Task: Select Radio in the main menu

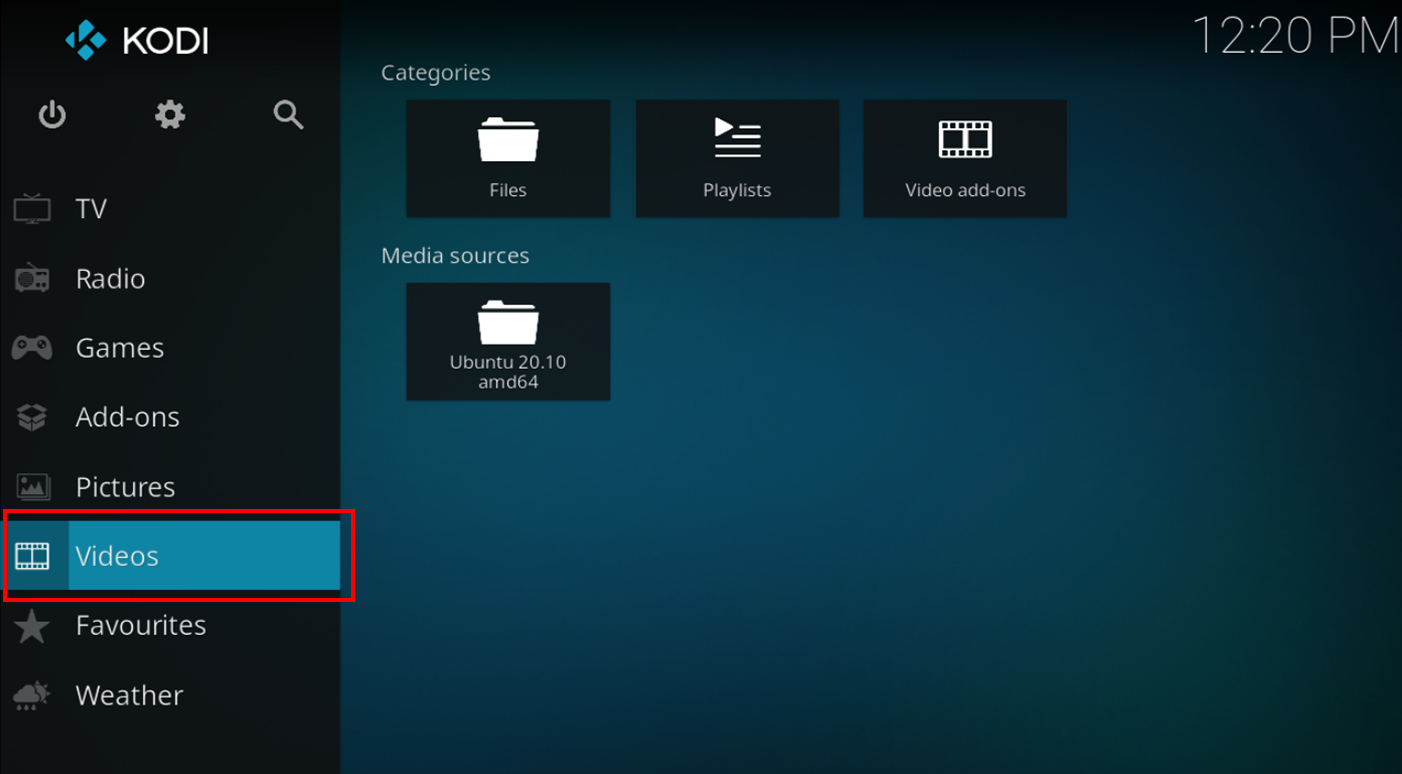Action: (x=170, y=278)
